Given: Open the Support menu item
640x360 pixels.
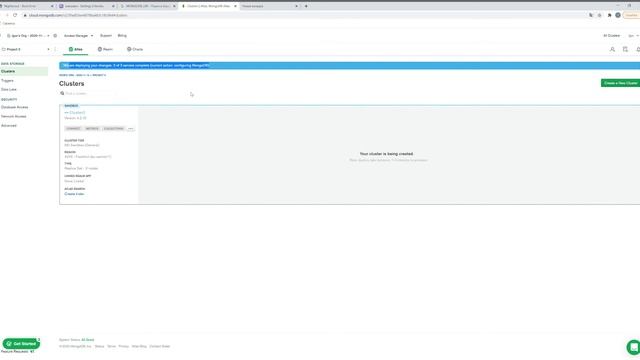Looking at the screenshot, I should coord(106,36).
